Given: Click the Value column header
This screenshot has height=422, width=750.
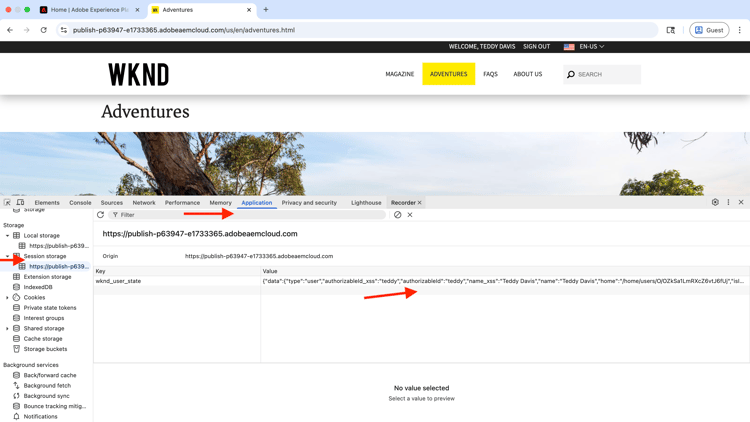Looking at the screenshot, I should [x=505, y=271].
